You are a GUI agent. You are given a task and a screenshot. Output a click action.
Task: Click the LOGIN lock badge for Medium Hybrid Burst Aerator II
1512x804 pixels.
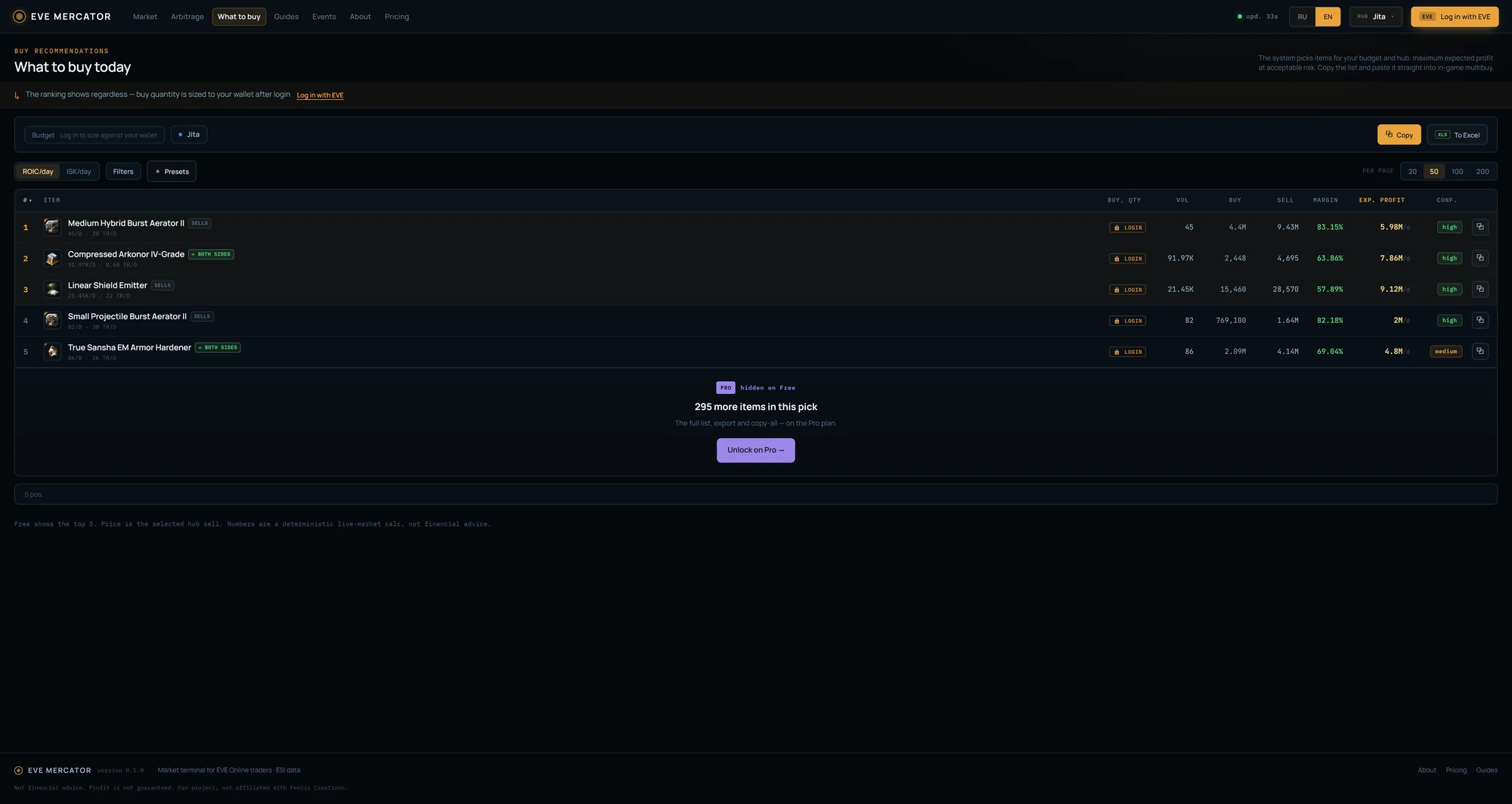(1127, 228)
